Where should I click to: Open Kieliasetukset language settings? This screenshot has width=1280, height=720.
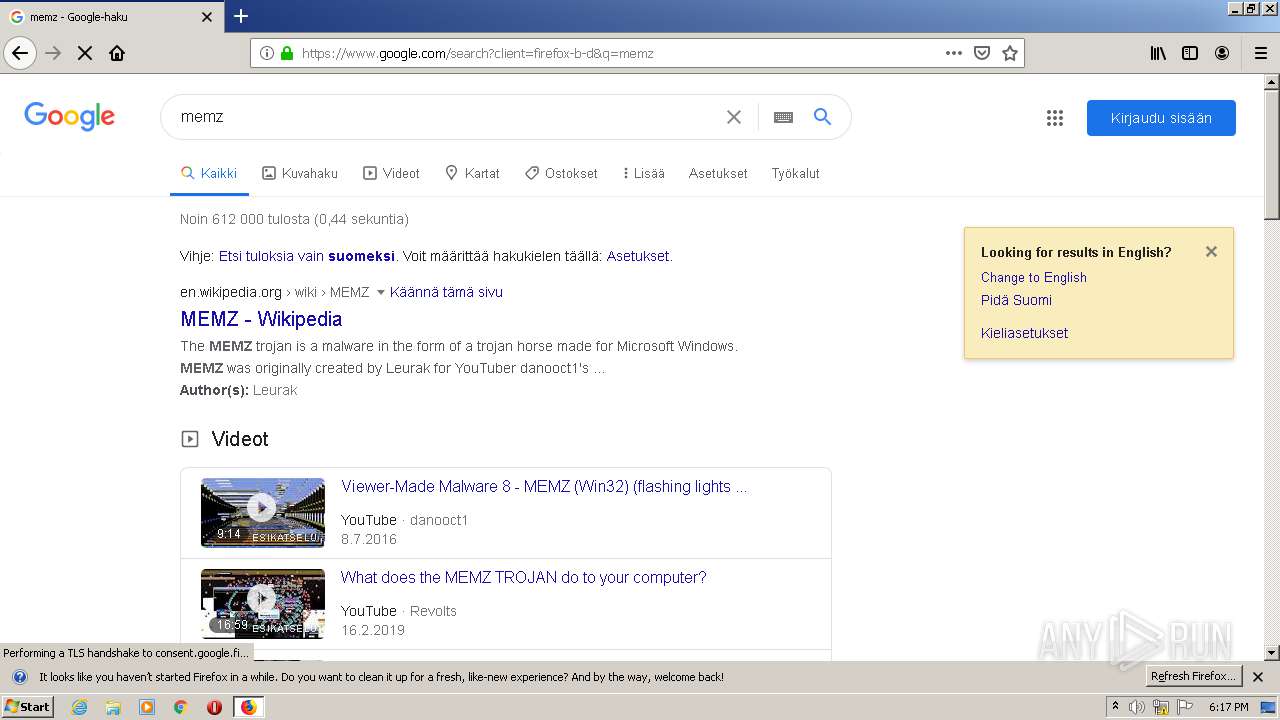point(1024,333)
